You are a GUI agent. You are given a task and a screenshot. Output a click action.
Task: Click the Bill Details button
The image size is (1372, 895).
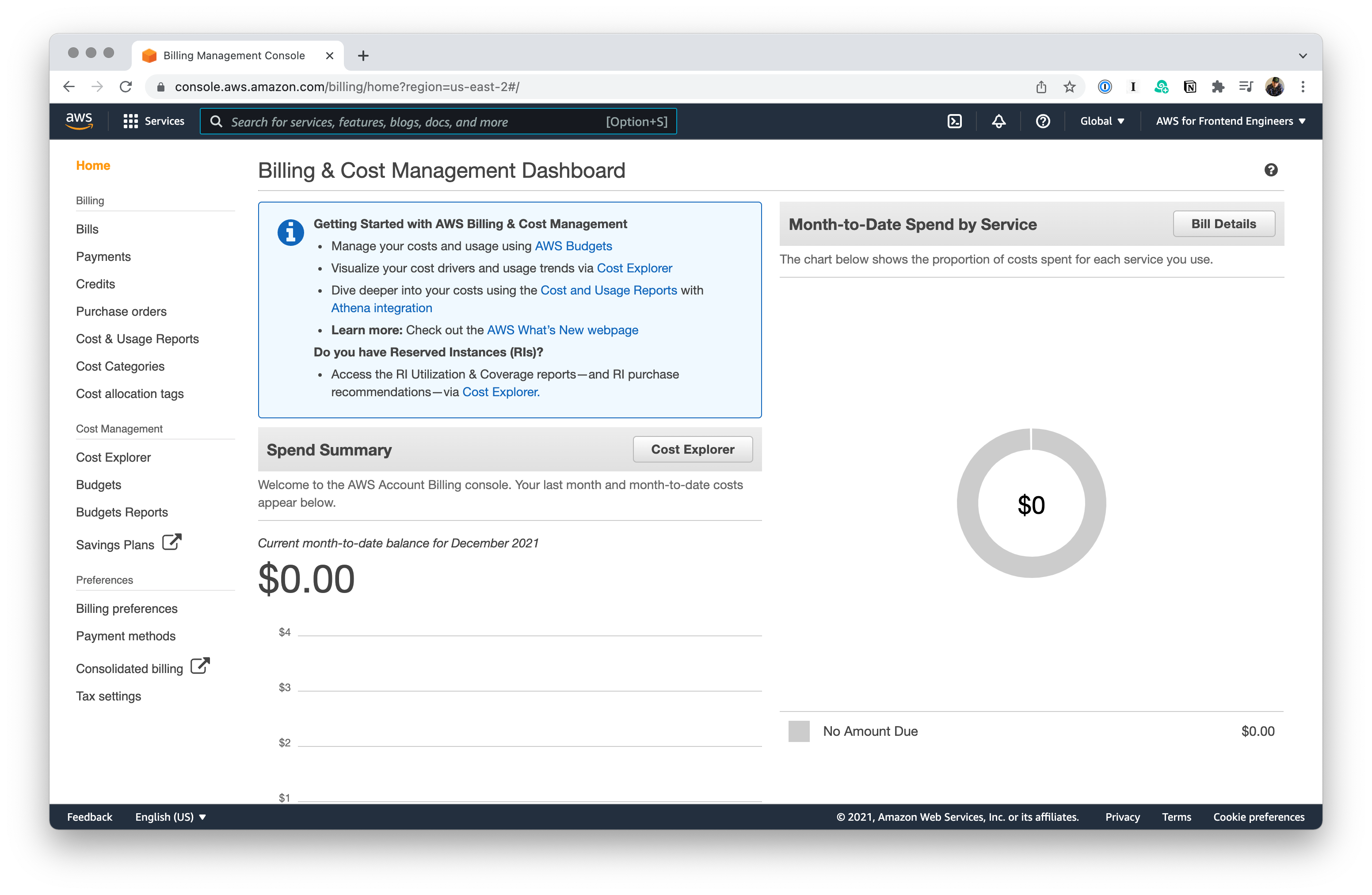pos(1224,224)
